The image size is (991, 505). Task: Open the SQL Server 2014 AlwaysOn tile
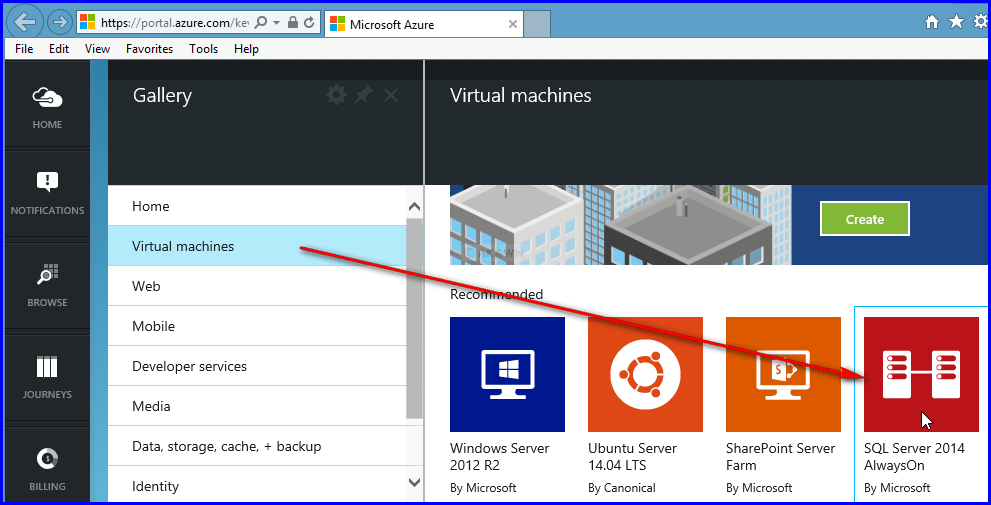(x=921, y=374)
